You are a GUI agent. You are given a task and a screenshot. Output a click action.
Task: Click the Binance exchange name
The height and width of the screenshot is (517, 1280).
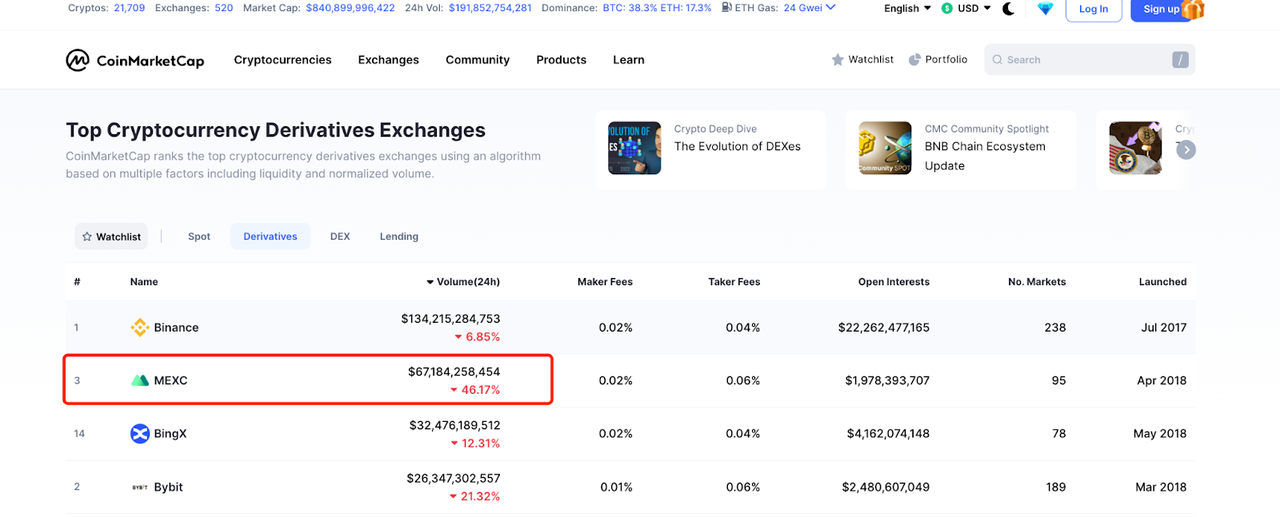tap(176, 328)
